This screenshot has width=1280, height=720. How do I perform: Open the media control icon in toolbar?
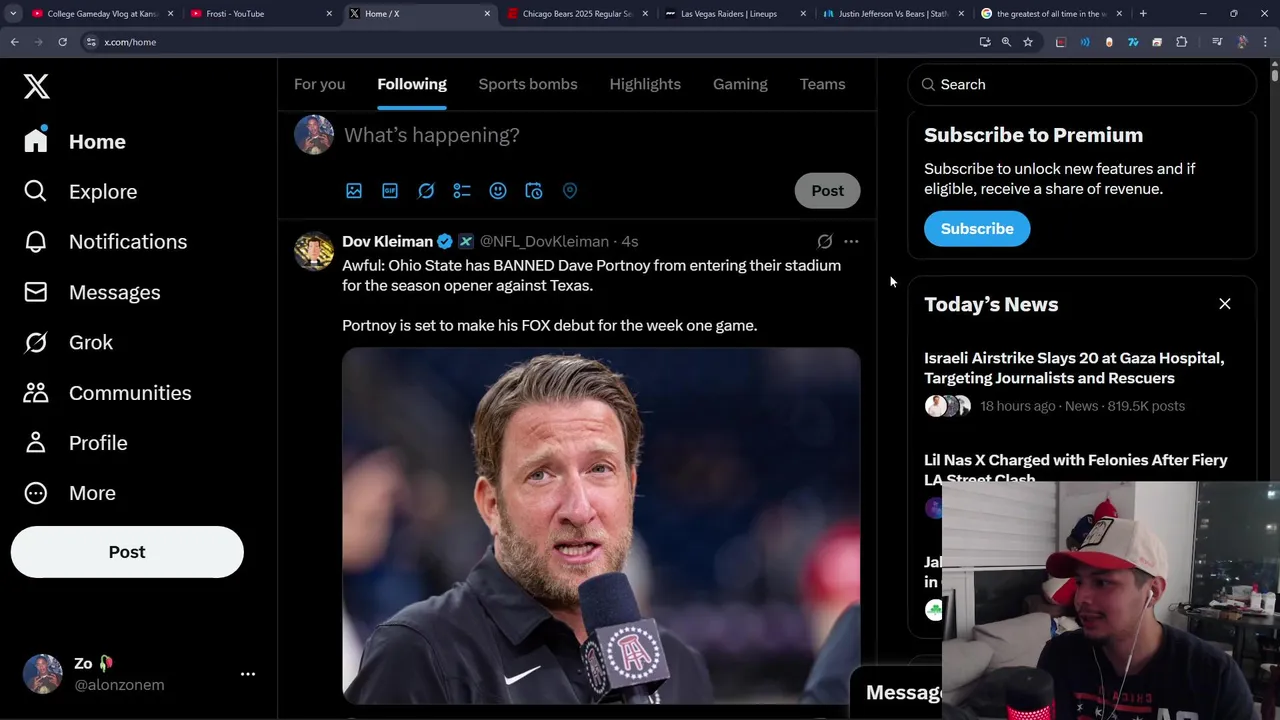point(1217,42)
